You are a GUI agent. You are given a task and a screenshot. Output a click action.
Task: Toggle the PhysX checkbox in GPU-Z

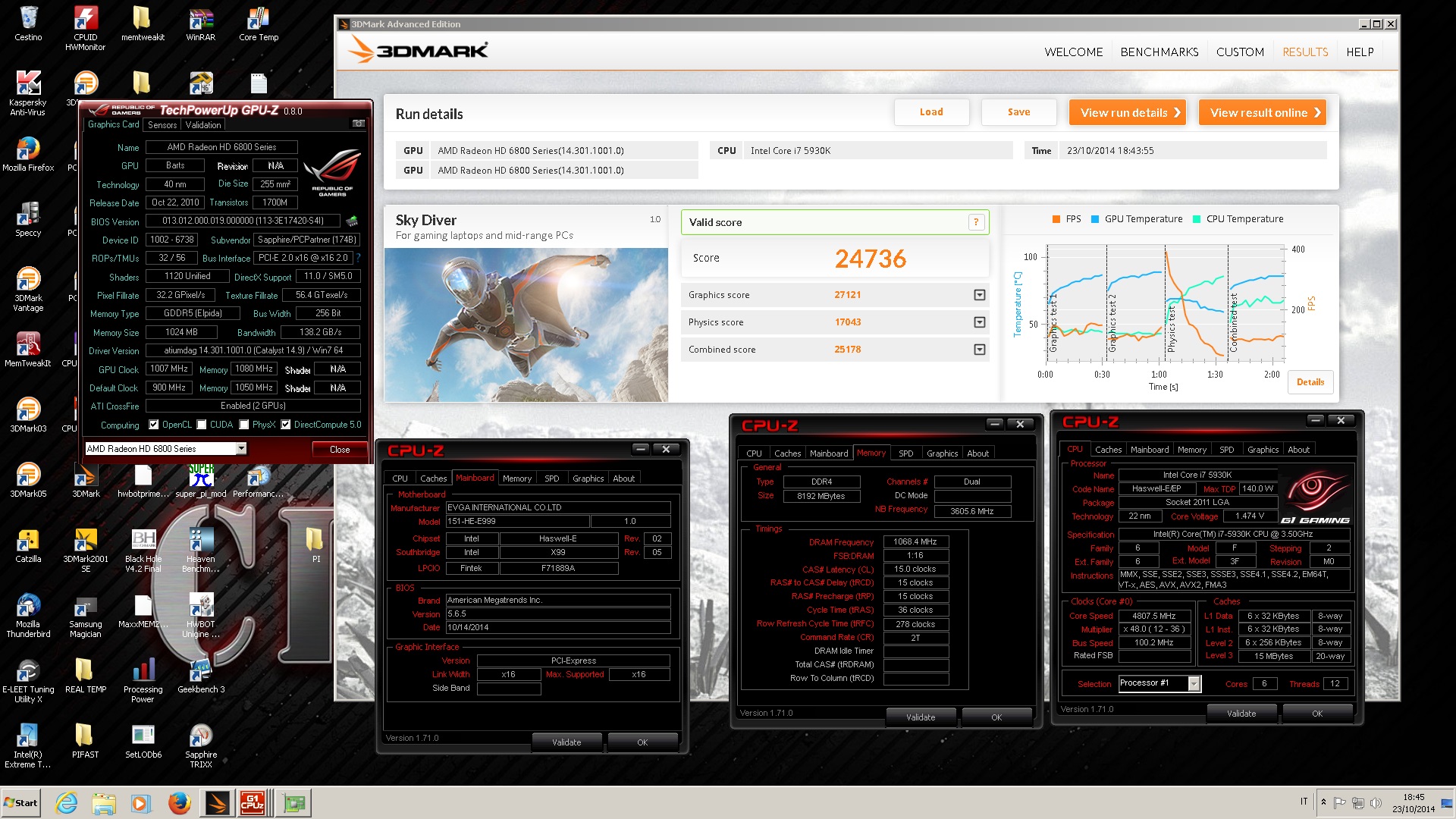[x=244, y=425]
